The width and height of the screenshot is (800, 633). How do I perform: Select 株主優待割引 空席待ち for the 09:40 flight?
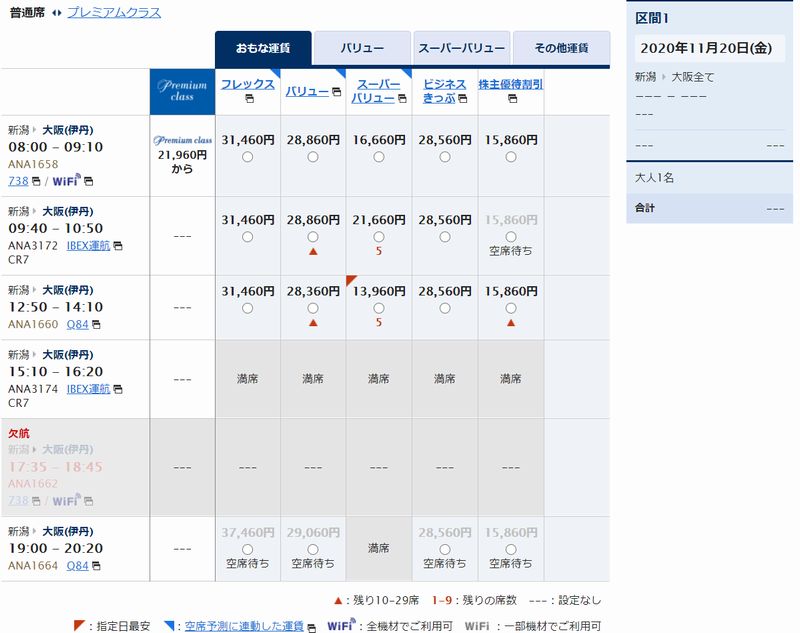tap(511, 237)
